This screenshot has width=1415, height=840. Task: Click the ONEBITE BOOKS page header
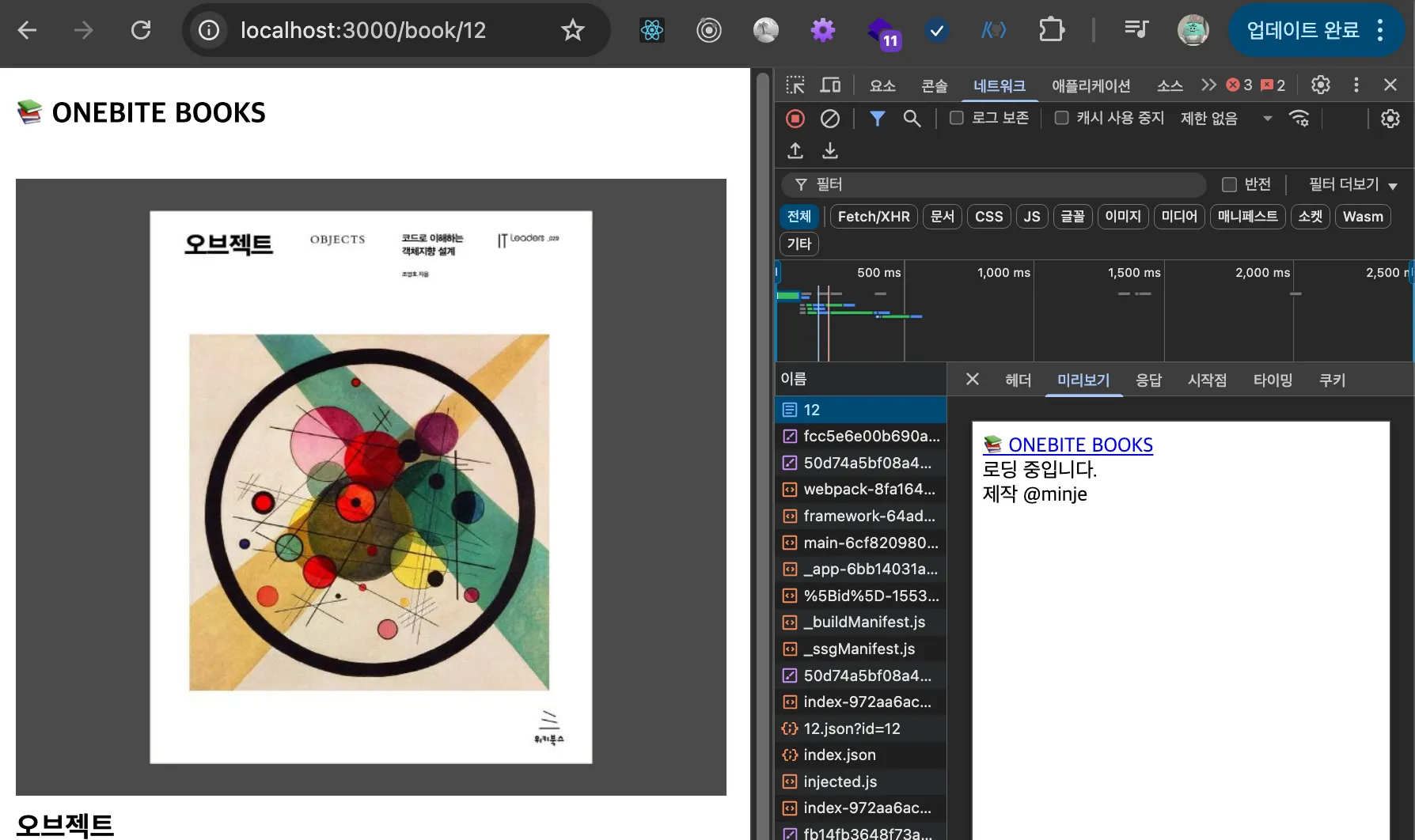click(142, 112)
